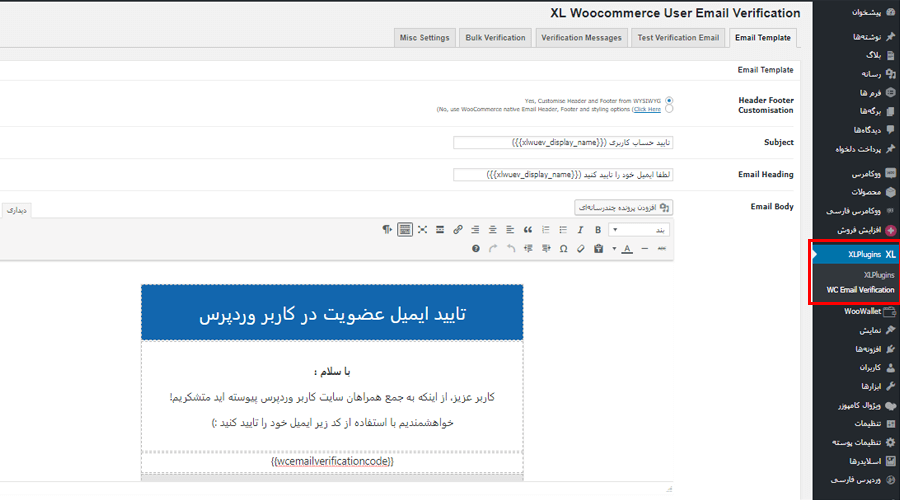Apply strikethrough formatting
The height and width of the screenshot is (500, 900).
[662, 249]
